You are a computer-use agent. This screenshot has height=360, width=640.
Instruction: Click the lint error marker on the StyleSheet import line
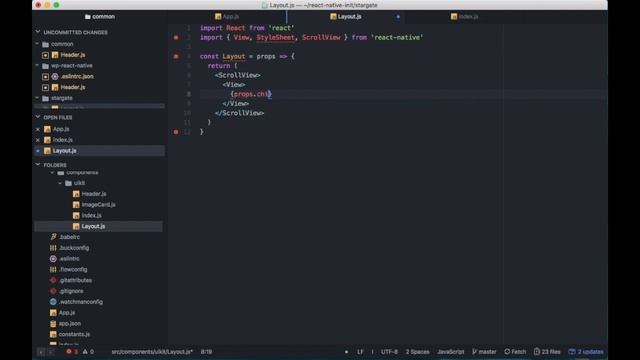click(176, 38)
